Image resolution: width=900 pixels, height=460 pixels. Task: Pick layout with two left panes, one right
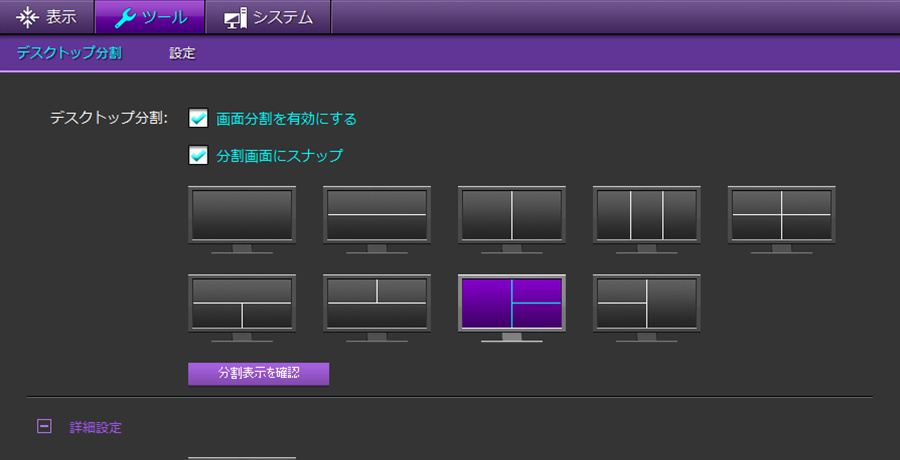(646, 303)
